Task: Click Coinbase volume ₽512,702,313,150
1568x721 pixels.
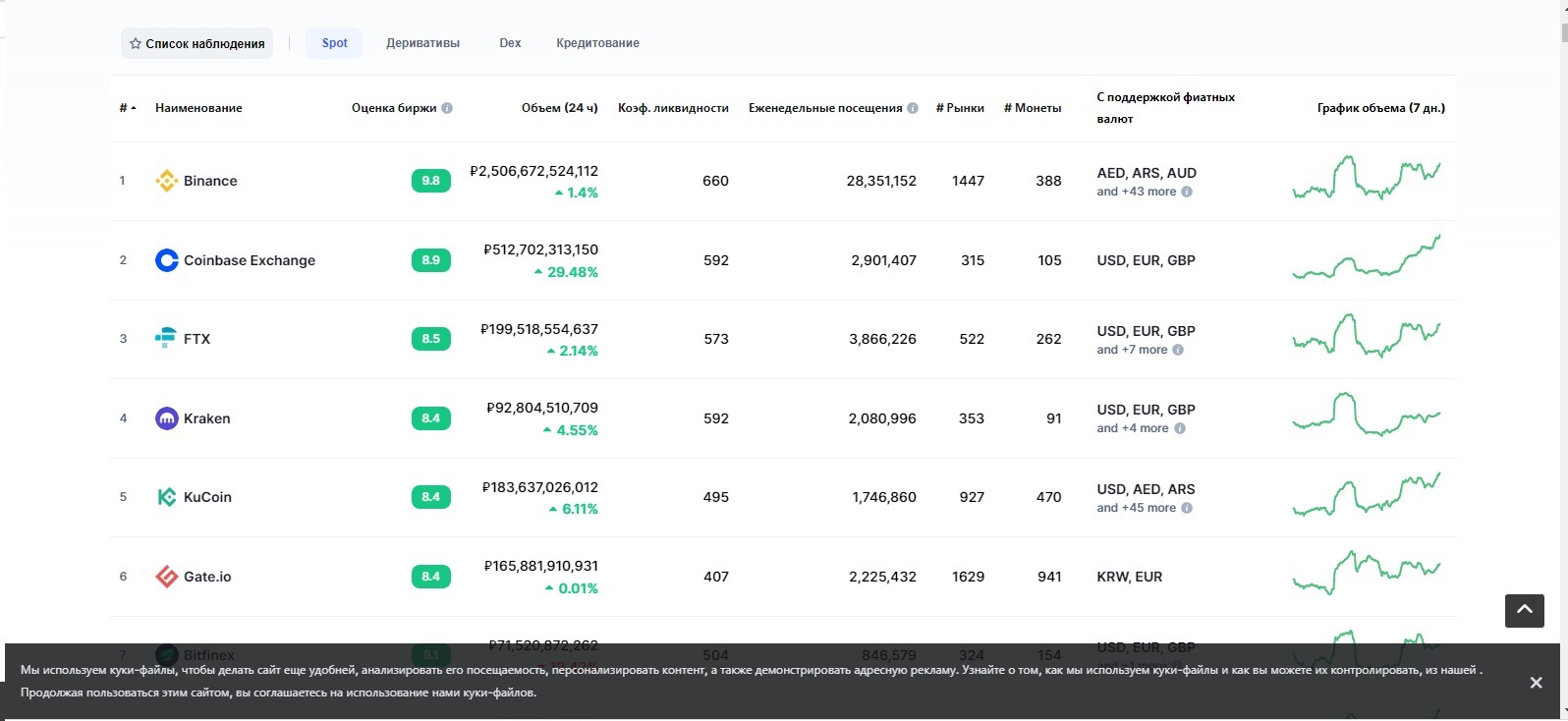Action: coord(541,250)
